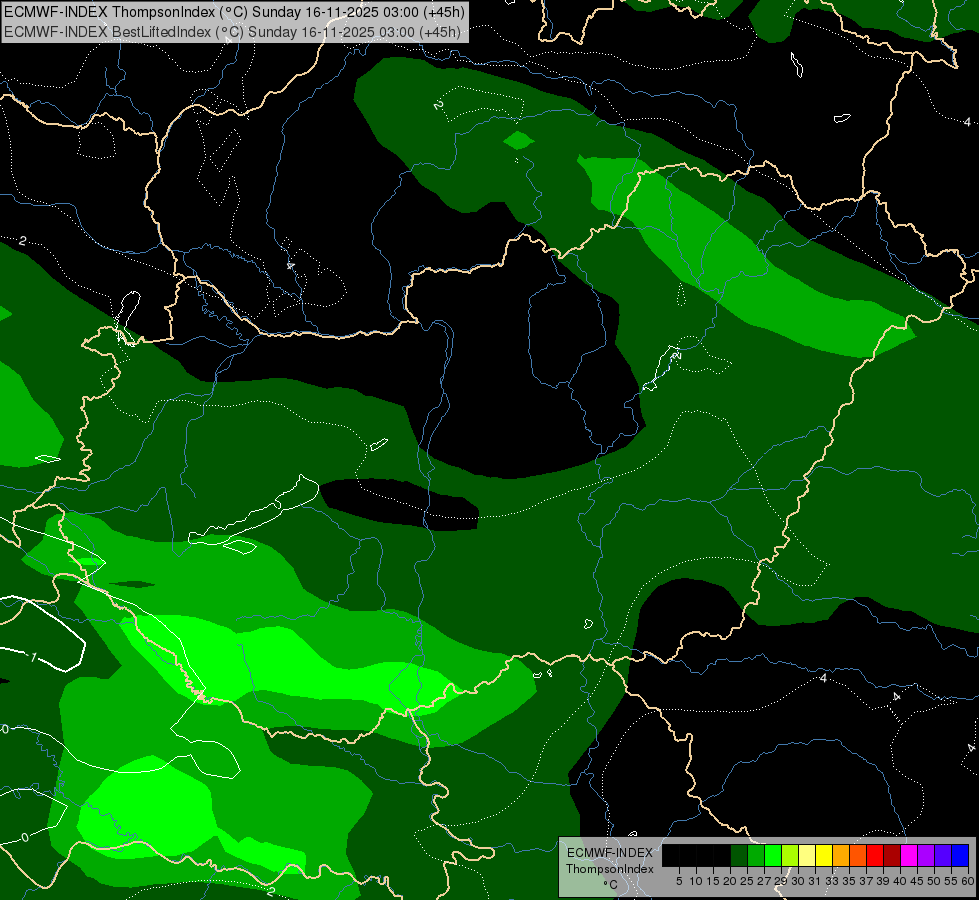Click the pale yellow 30-31 legend swatch
The height and width of the screenshot is (900, 979).
pos(807,856)
